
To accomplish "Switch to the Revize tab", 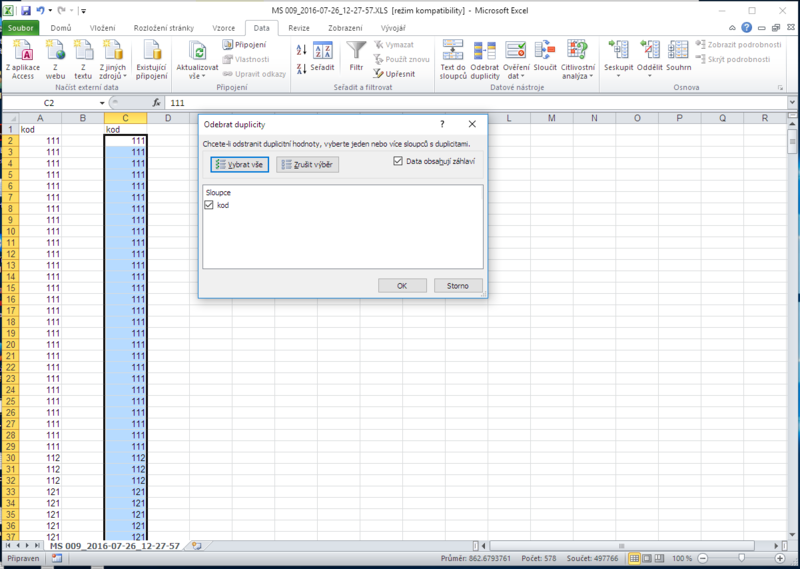I will [x=299, y=28].
